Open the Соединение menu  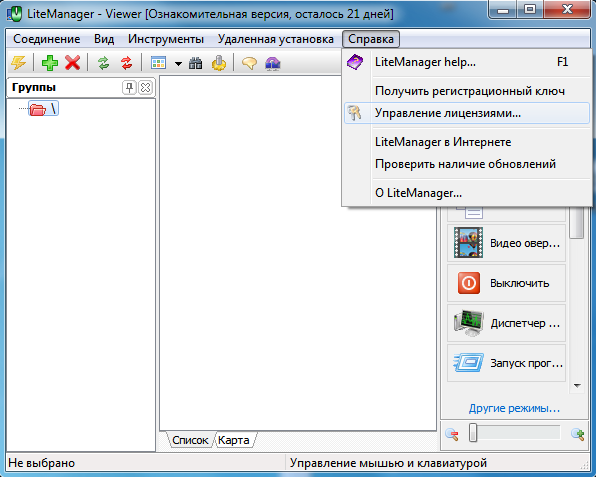tap(47, 39)
